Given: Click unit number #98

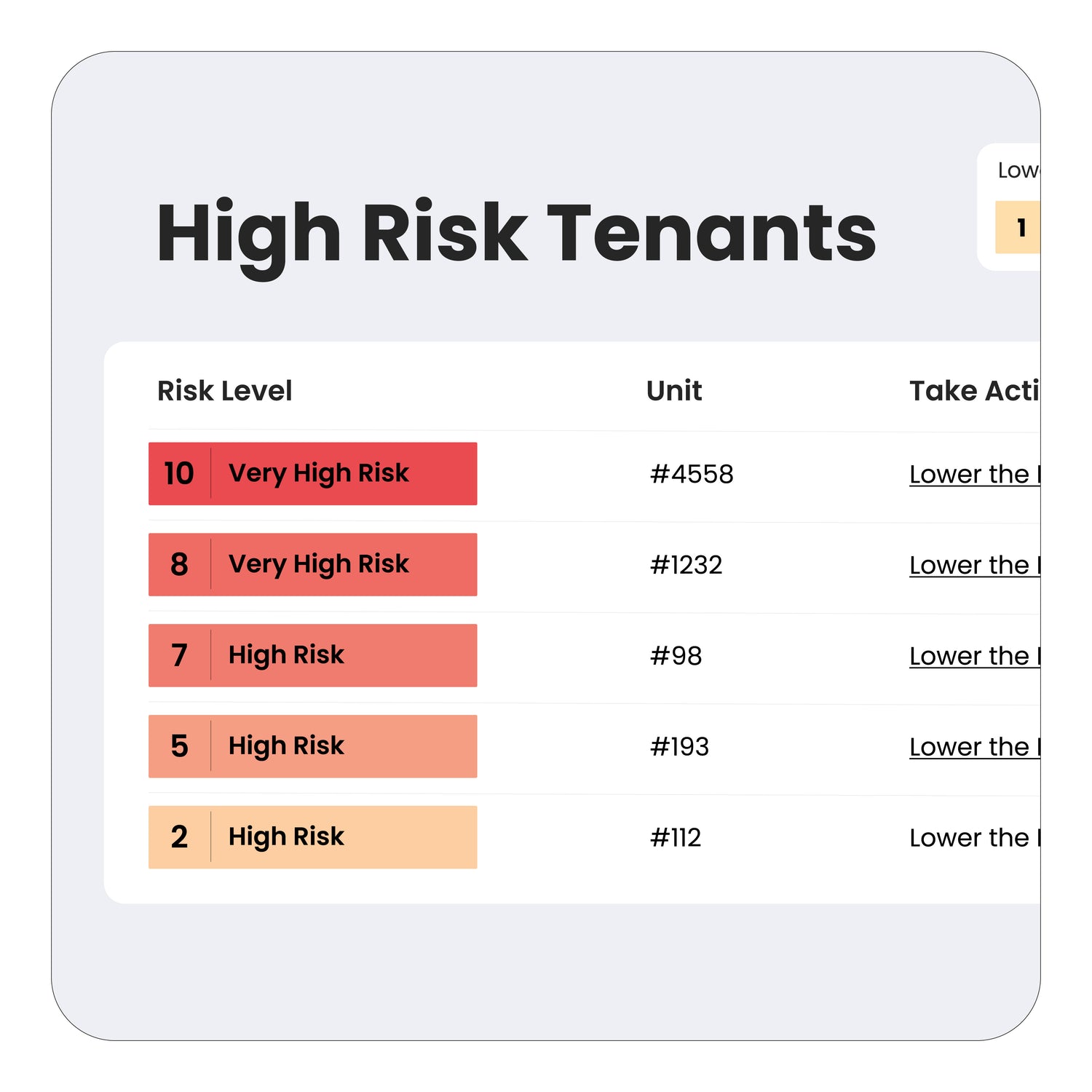Looking at the screenshot, I should pos(676,657).
